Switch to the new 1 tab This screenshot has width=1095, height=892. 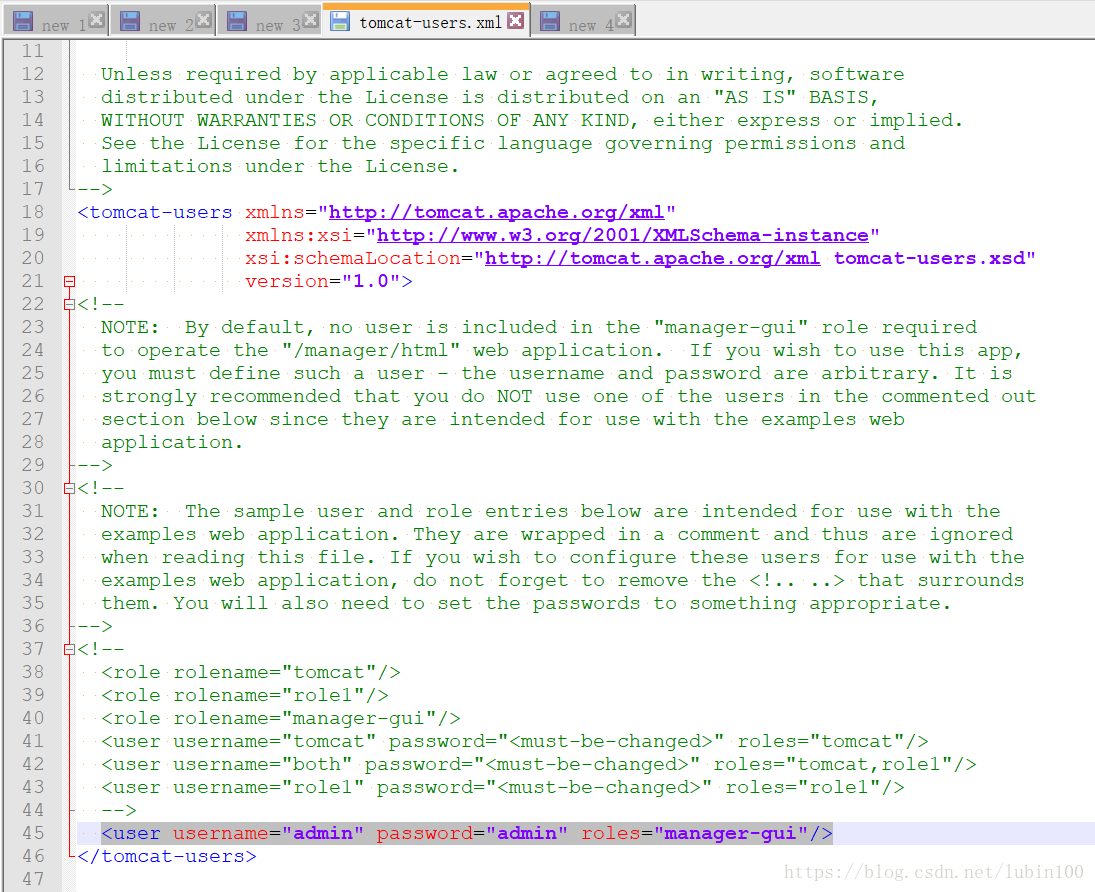pos(55,22)
